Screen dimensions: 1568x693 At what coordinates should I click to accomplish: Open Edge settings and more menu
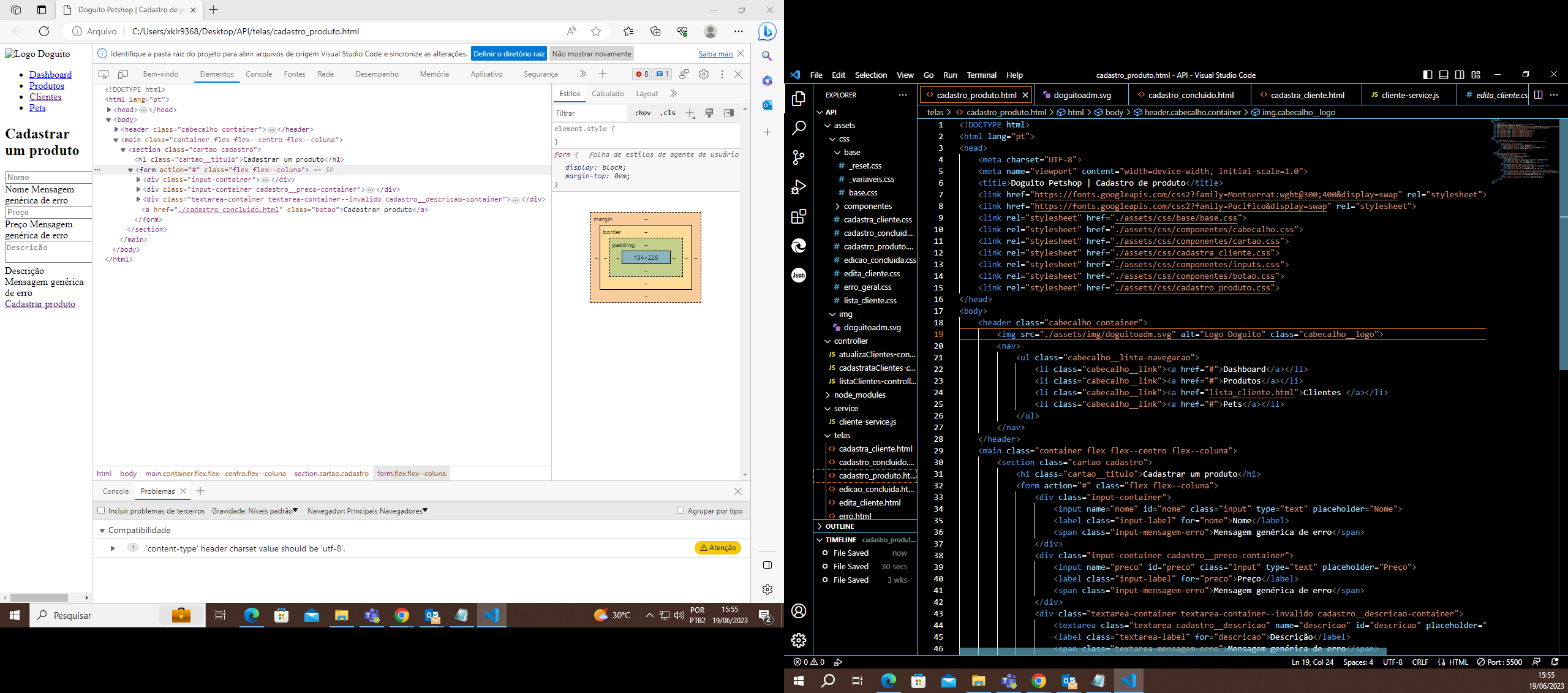click(739, 31)
